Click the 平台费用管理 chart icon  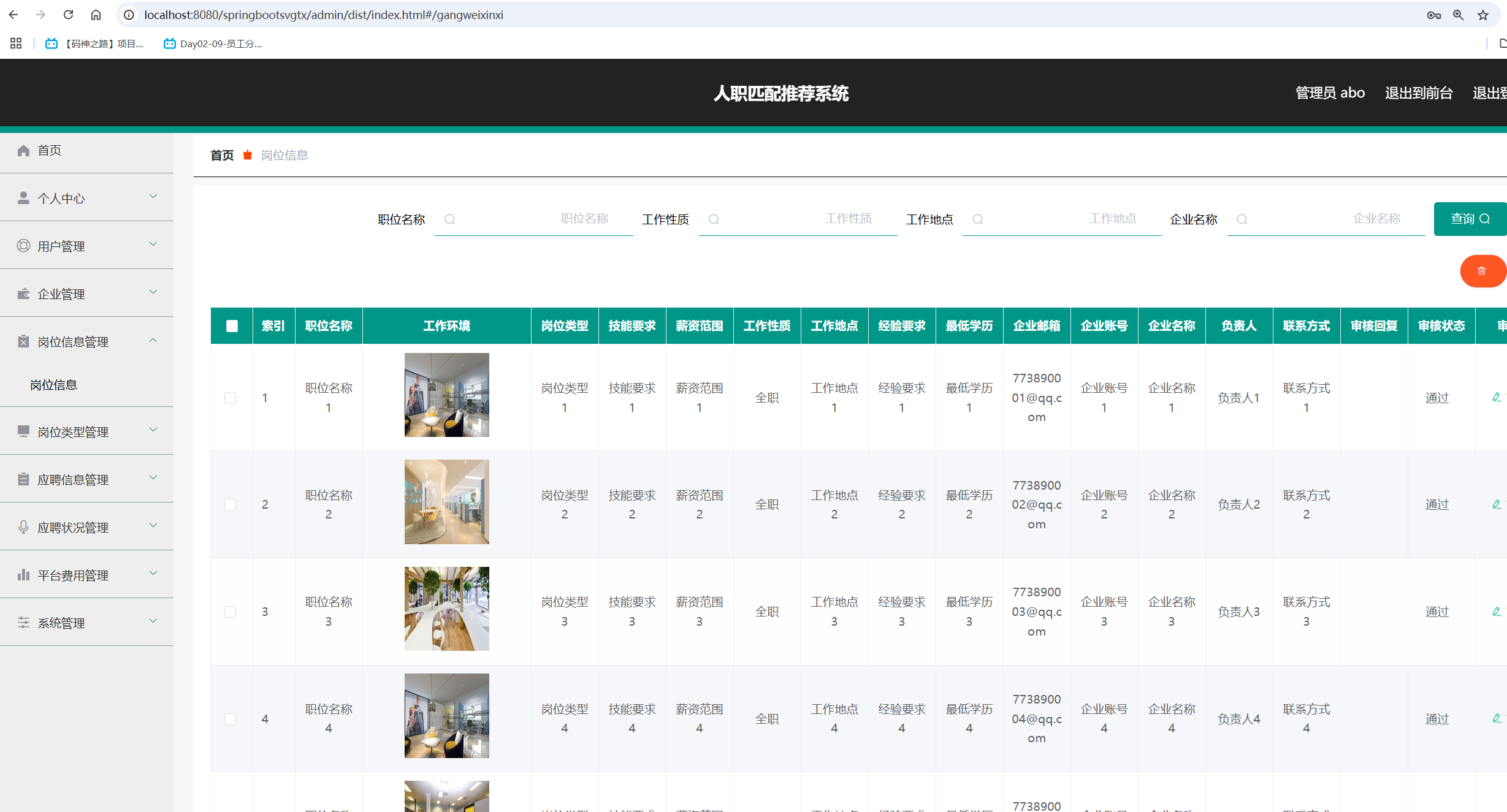click(x=23, y=574)
